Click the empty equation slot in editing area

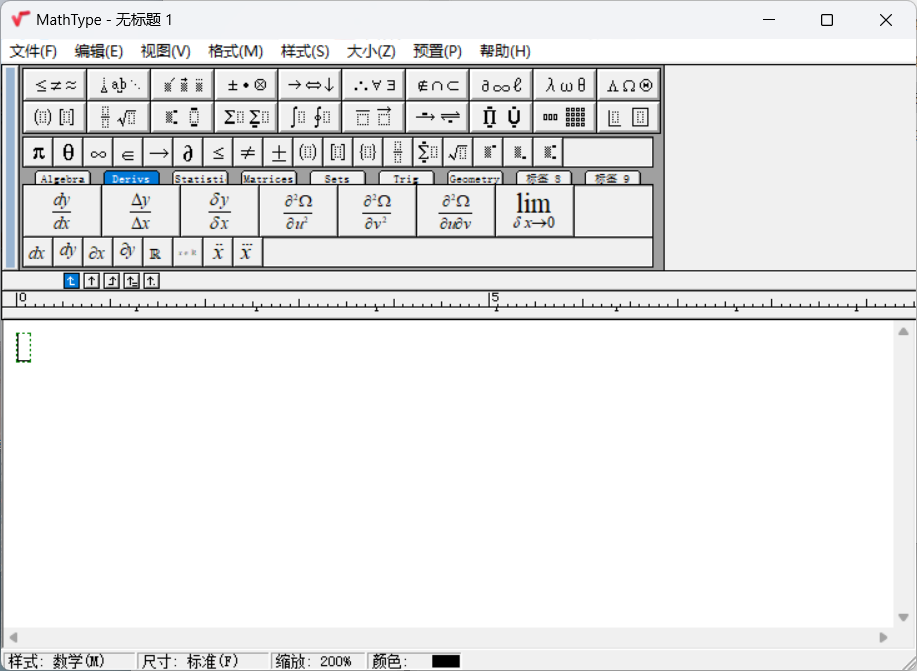click(x=23, y=347)
